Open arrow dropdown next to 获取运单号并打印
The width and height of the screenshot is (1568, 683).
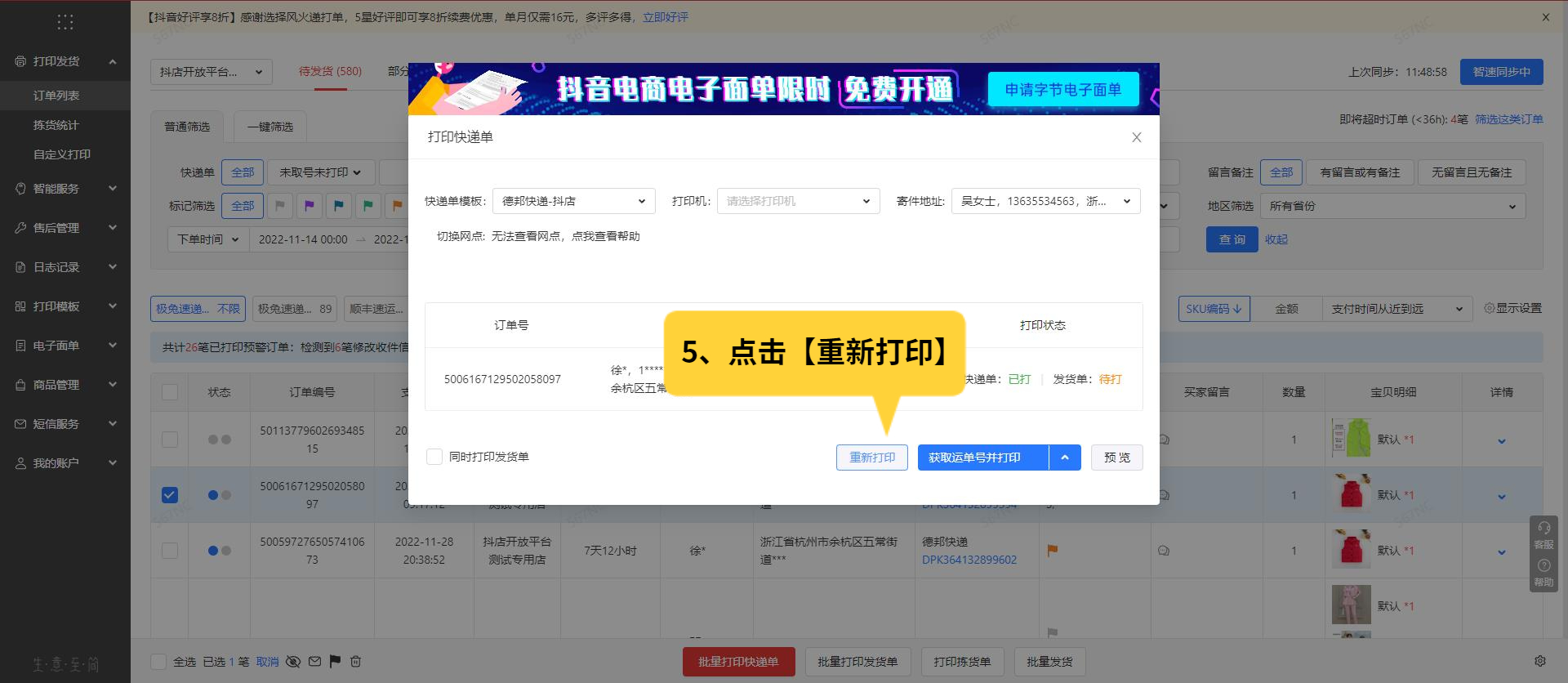click(1065, 458)
